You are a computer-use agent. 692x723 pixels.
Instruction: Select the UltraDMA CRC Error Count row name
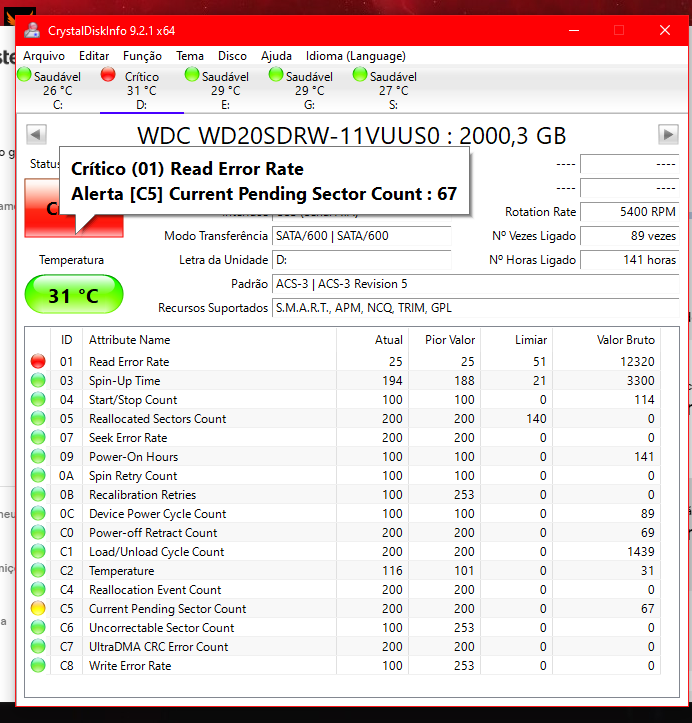pyautogui.click(x=159, y=647)
